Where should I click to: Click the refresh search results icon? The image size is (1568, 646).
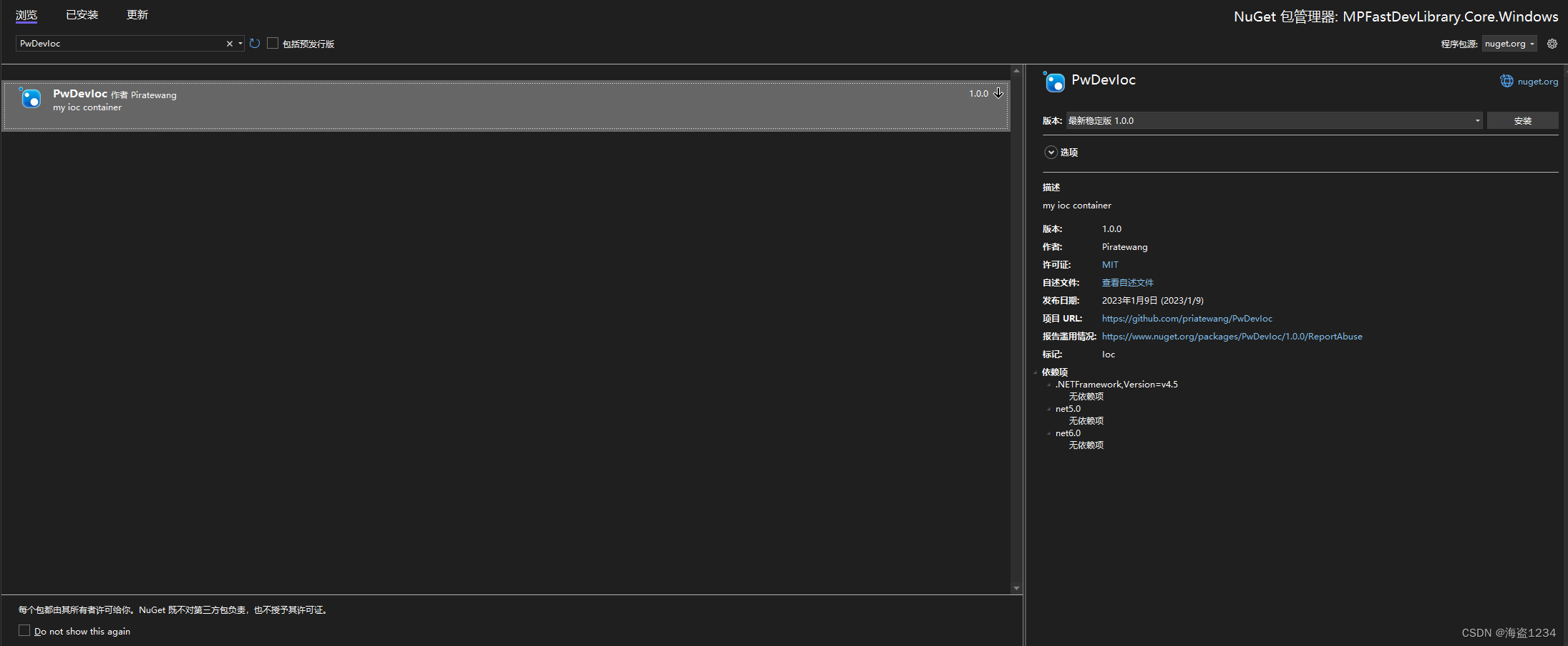click(x=255, y=43)
